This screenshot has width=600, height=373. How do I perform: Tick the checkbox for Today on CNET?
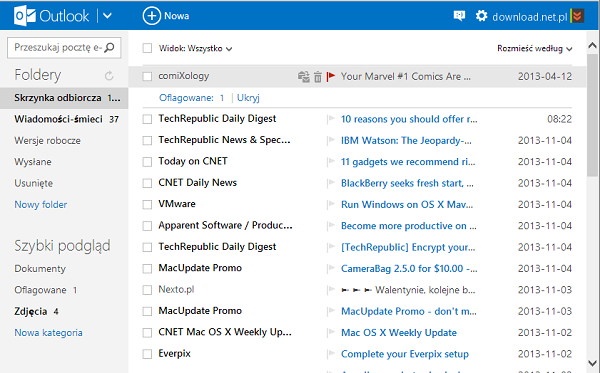(x=147, y=162)
